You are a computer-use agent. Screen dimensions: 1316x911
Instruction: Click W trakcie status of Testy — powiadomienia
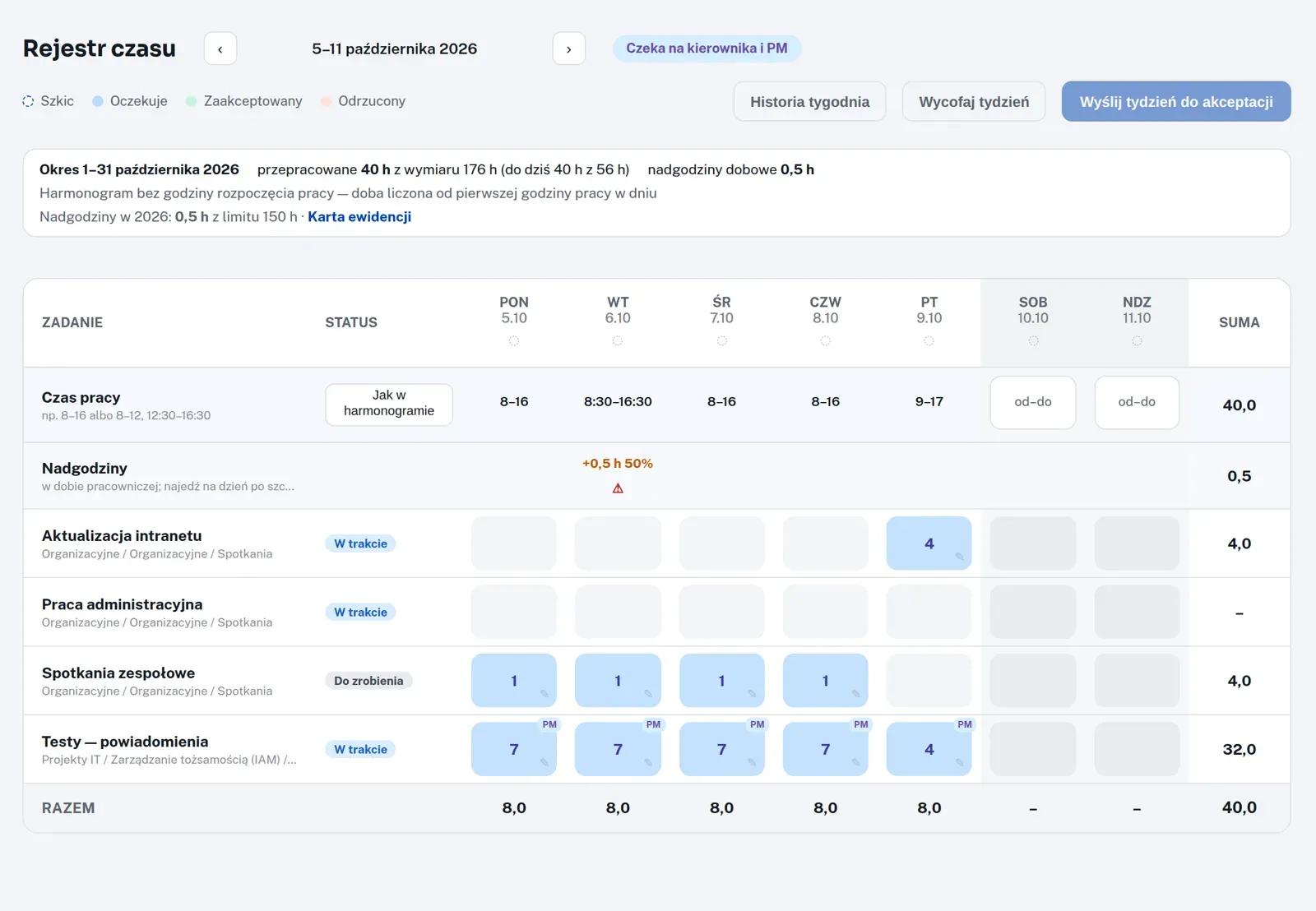click(360, 749)
